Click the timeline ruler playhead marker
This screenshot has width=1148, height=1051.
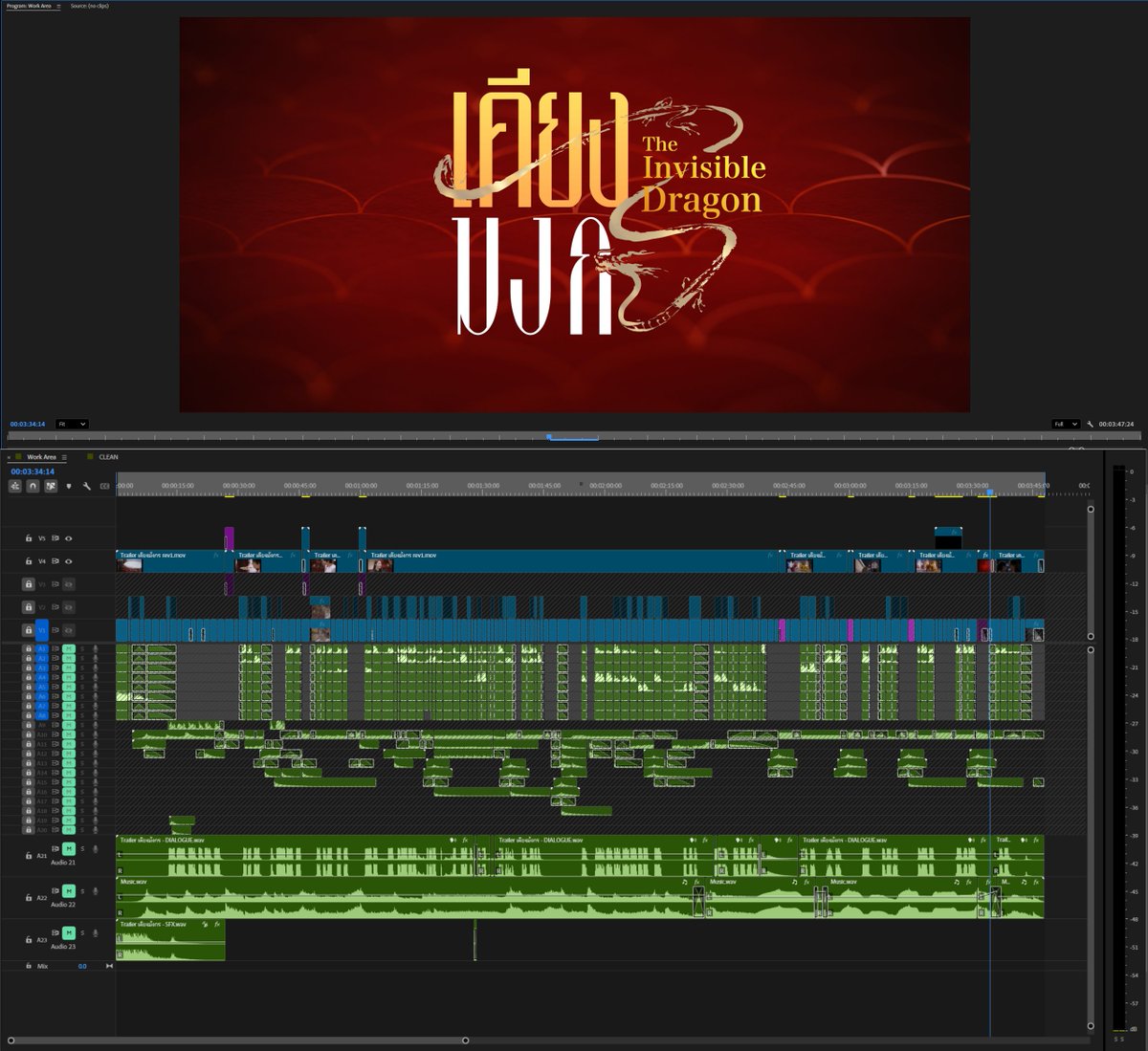[990, 493]
